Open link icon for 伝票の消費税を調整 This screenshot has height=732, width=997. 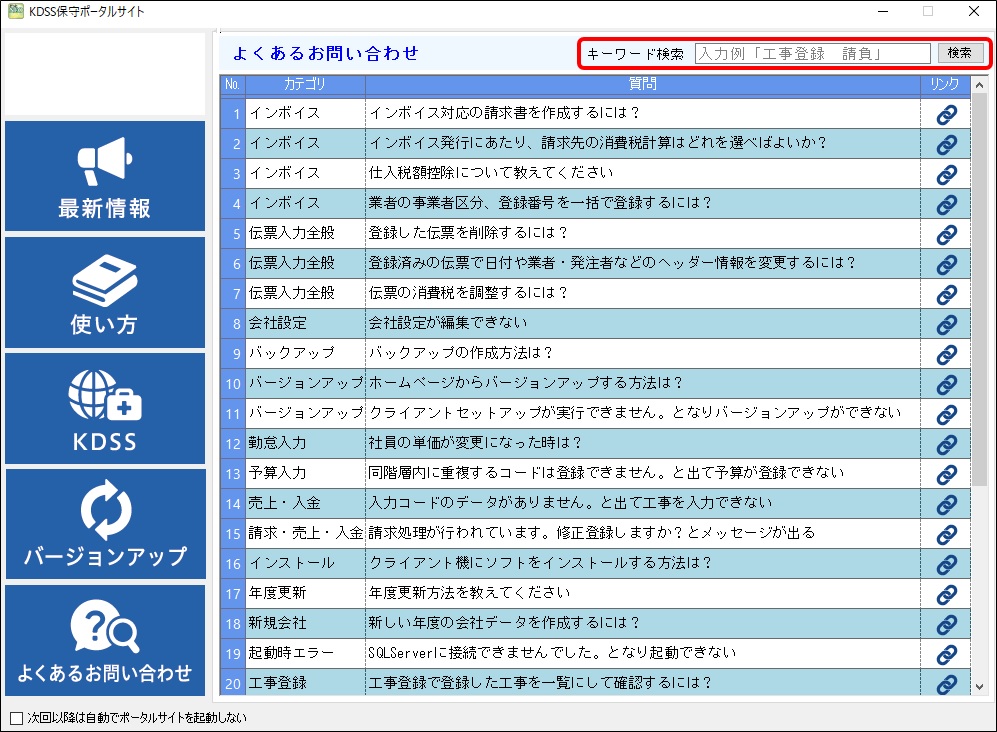946,294
